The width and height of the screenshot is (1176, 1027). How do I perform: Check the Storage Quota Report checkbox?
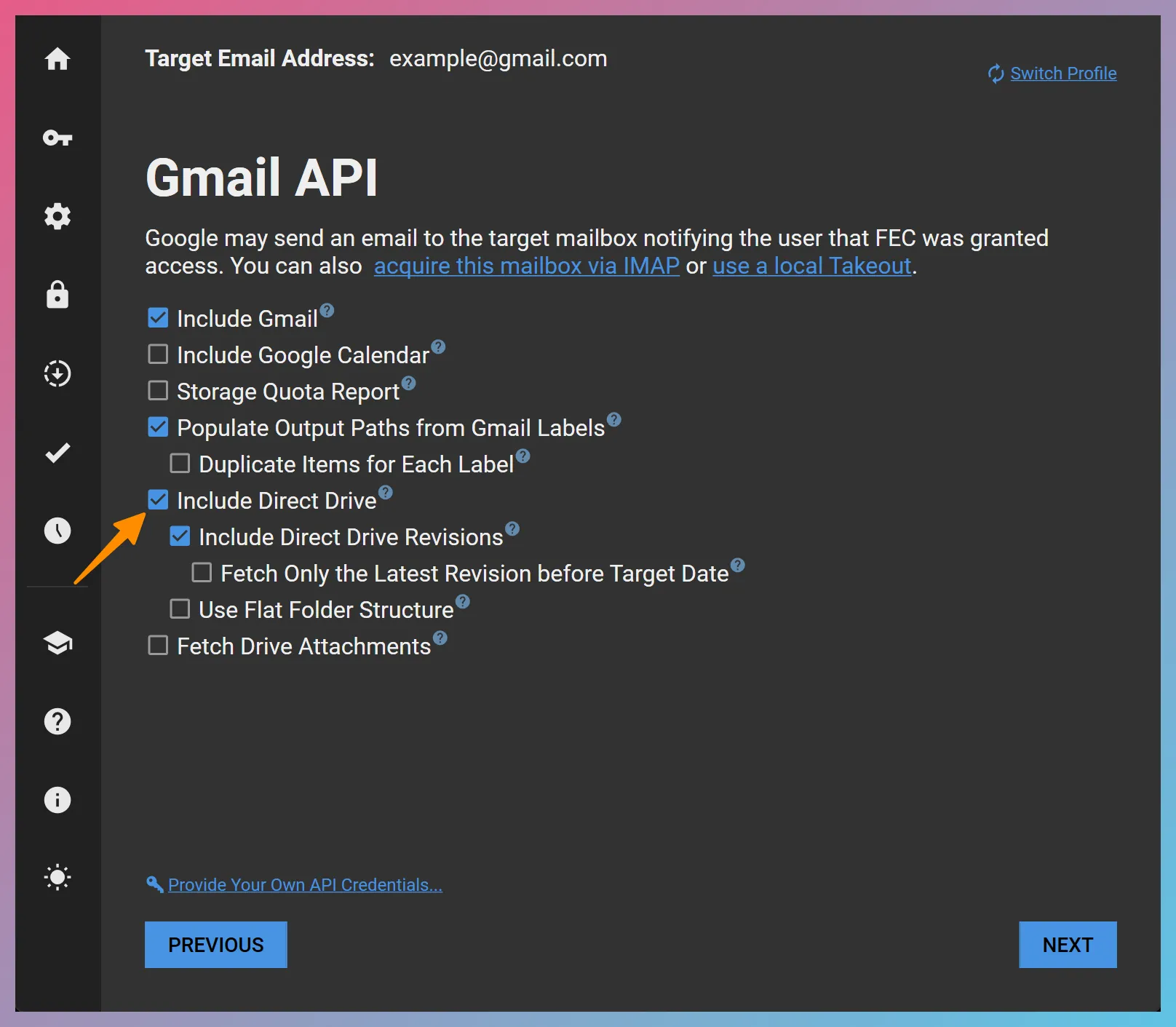[x=158, y=391]
